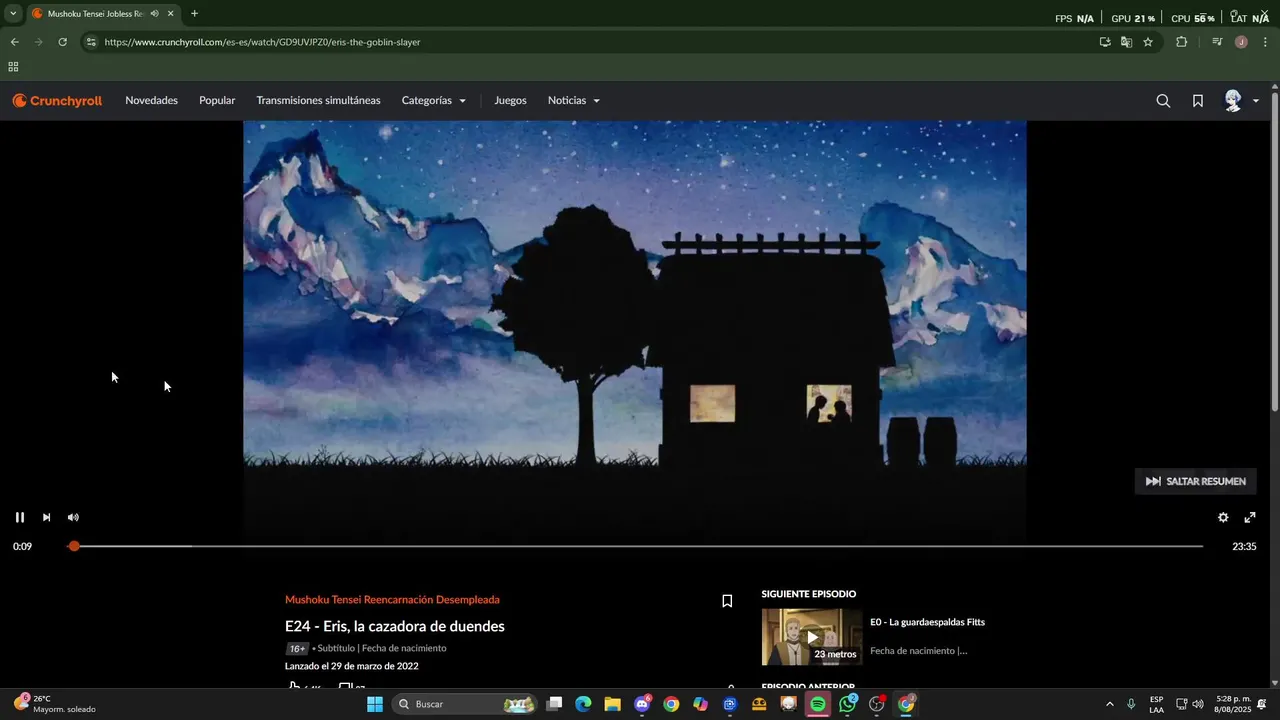Open the player settings gear
1280x720 pixels.
click(1223, 517)
